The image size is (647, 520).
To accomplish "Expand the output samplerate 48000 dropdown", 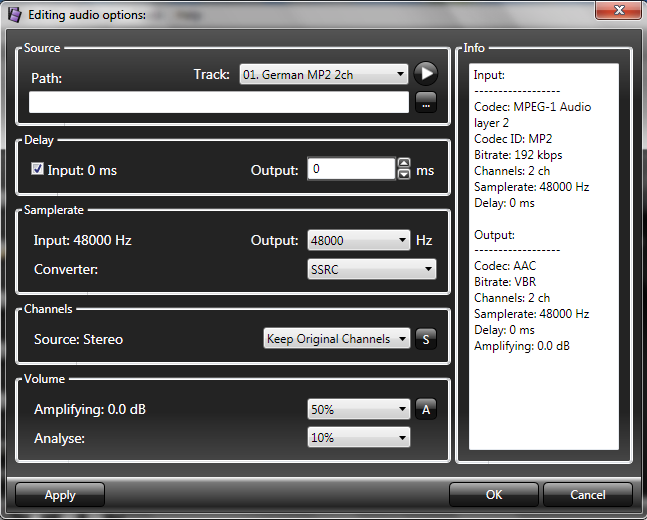I will (x=358, y=240).
